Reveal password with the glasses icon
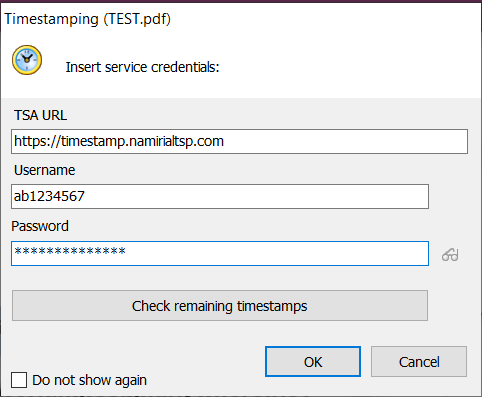 (x=450, y=255)
